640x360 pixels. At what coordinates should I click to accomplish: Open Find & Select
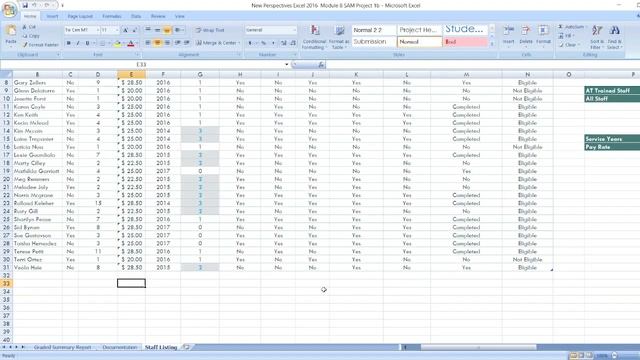point(614,37)
